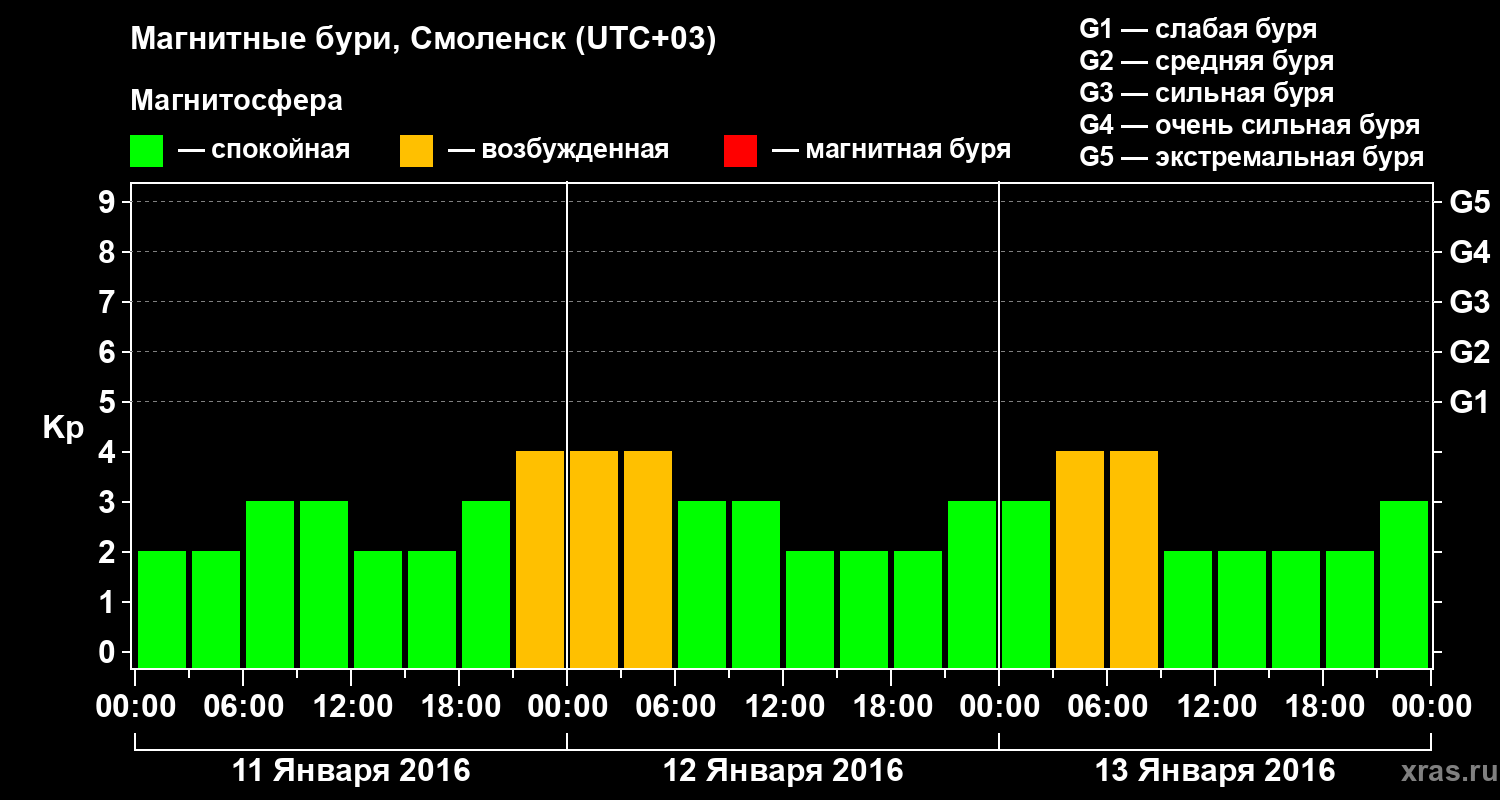The width and height of the screenshot is (1500, 800).
Task: Click the 'G5' label on right axis
Action: click(x=1470, y=202)
